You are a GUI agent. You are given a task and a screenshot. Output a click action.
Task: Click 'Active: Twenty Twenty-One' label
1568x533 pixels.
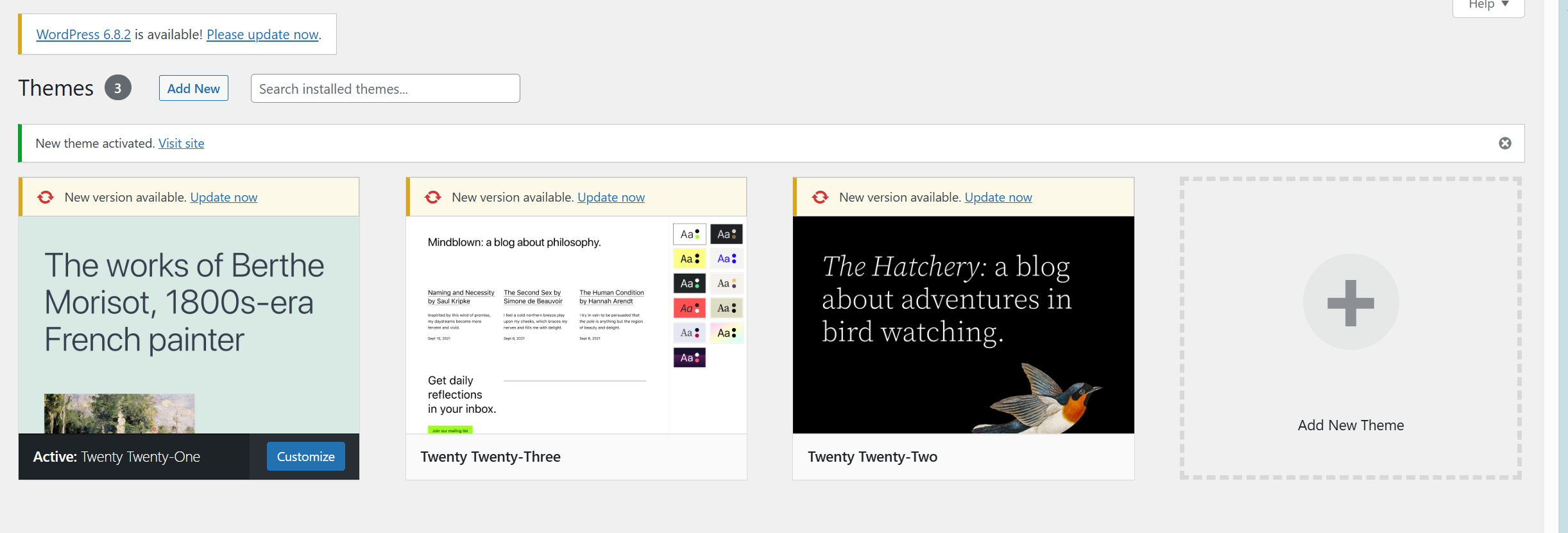[117, 457]
